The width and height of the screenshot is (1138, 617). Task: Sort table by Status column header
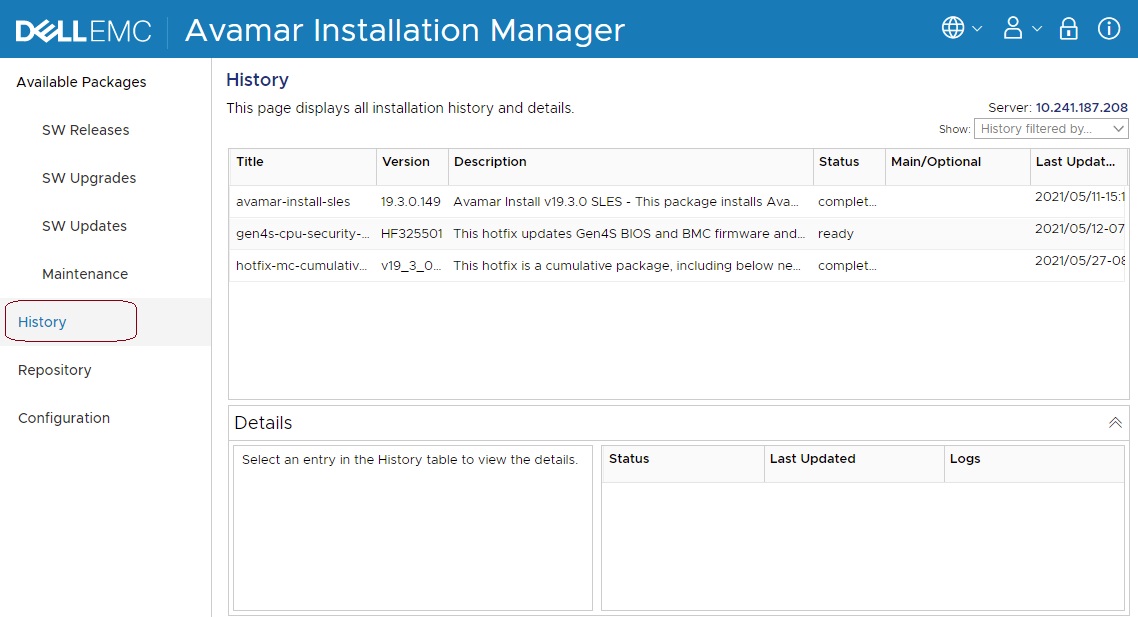point(839,162)
